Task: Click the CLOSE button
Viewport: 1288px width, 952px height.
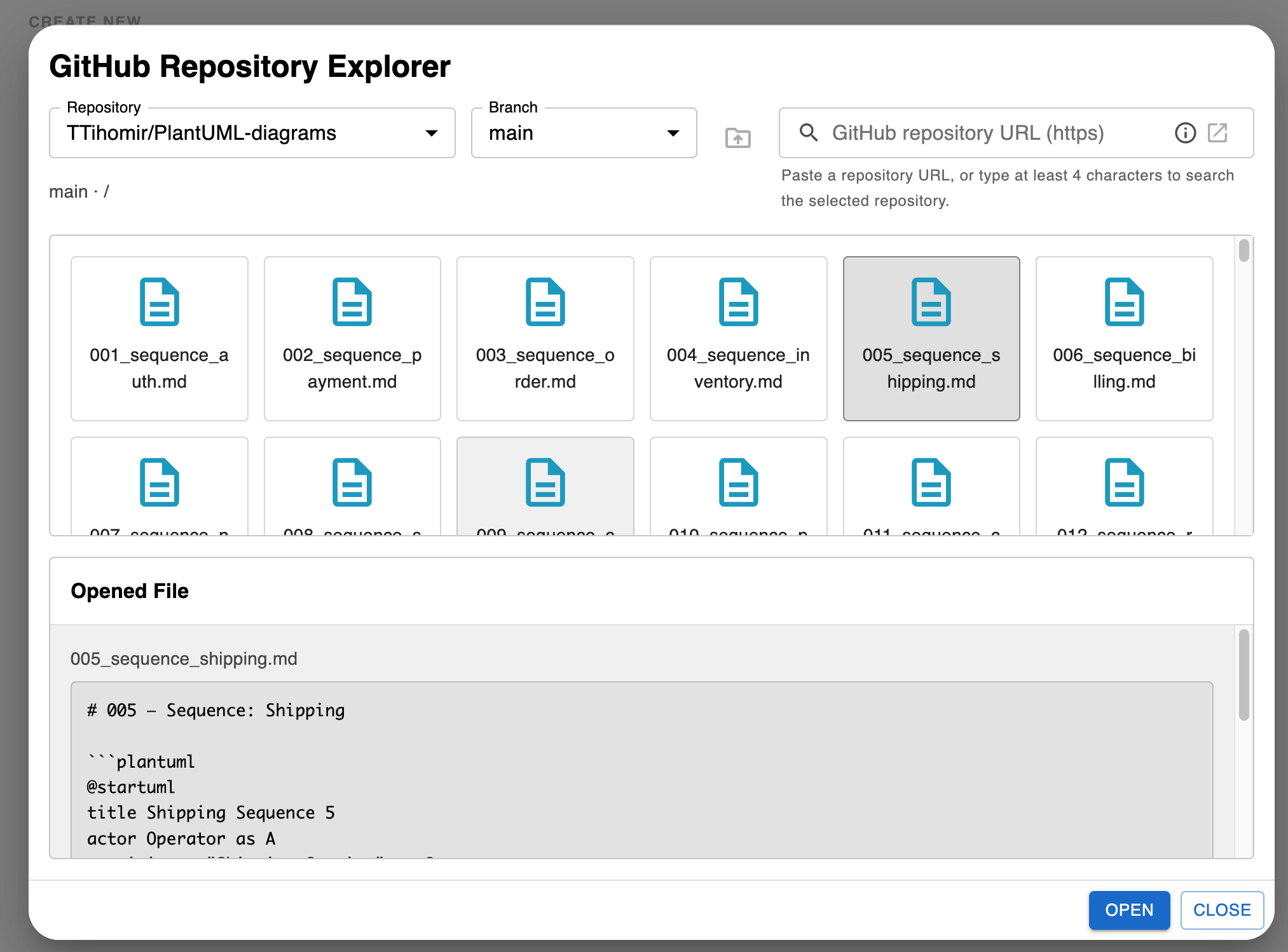Action: (1222, 910)
